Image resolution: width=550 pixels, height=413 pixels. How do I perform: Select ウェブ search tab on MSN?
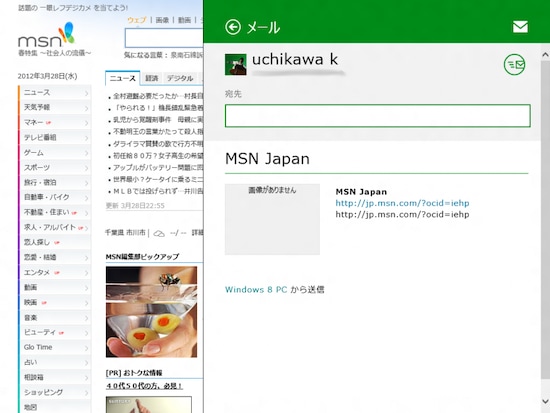pyautogui.click(x=136, y=20)
